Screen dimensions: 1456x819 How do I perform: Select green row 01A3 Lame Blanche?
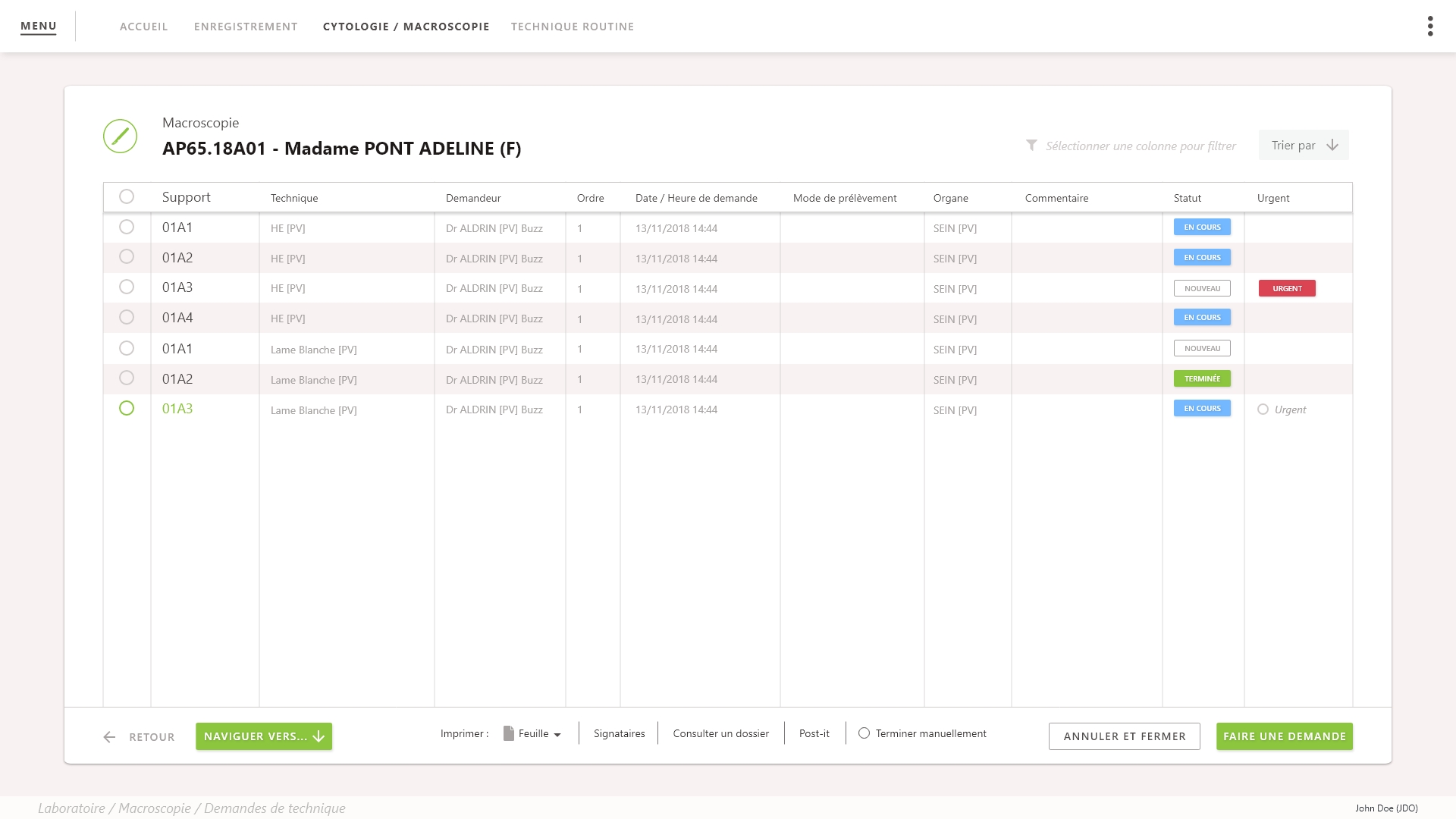point(127,408)
